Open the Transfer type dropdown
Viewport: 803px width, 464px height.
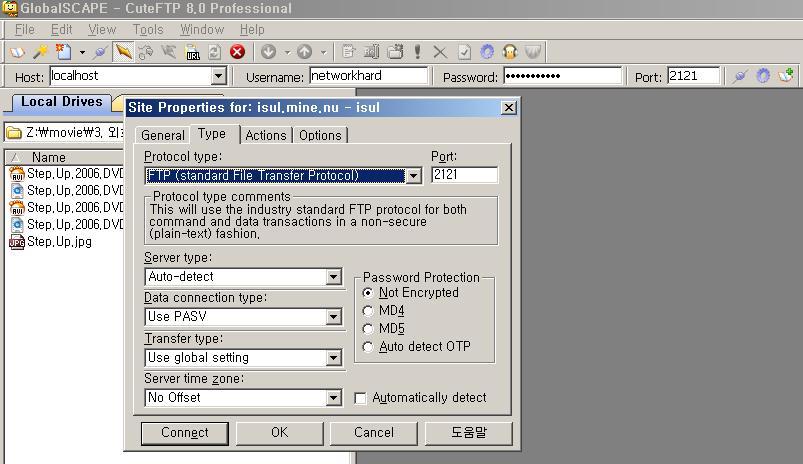[x=333, y=357]
